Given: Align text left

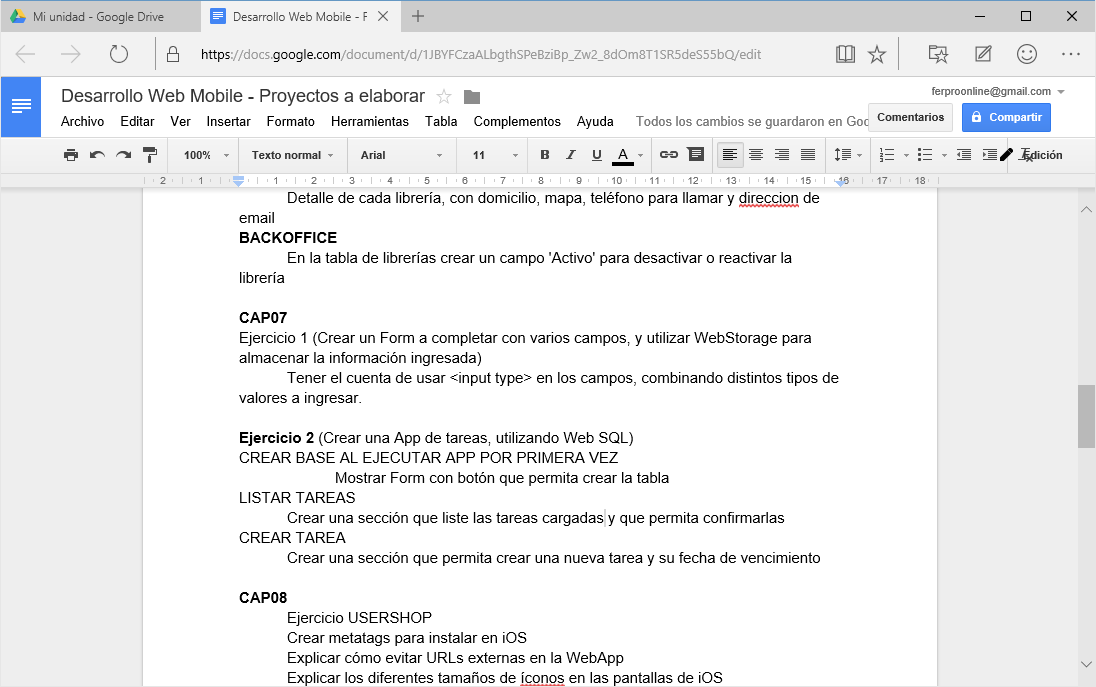Looking at the screenshot, I should (730, 155).
